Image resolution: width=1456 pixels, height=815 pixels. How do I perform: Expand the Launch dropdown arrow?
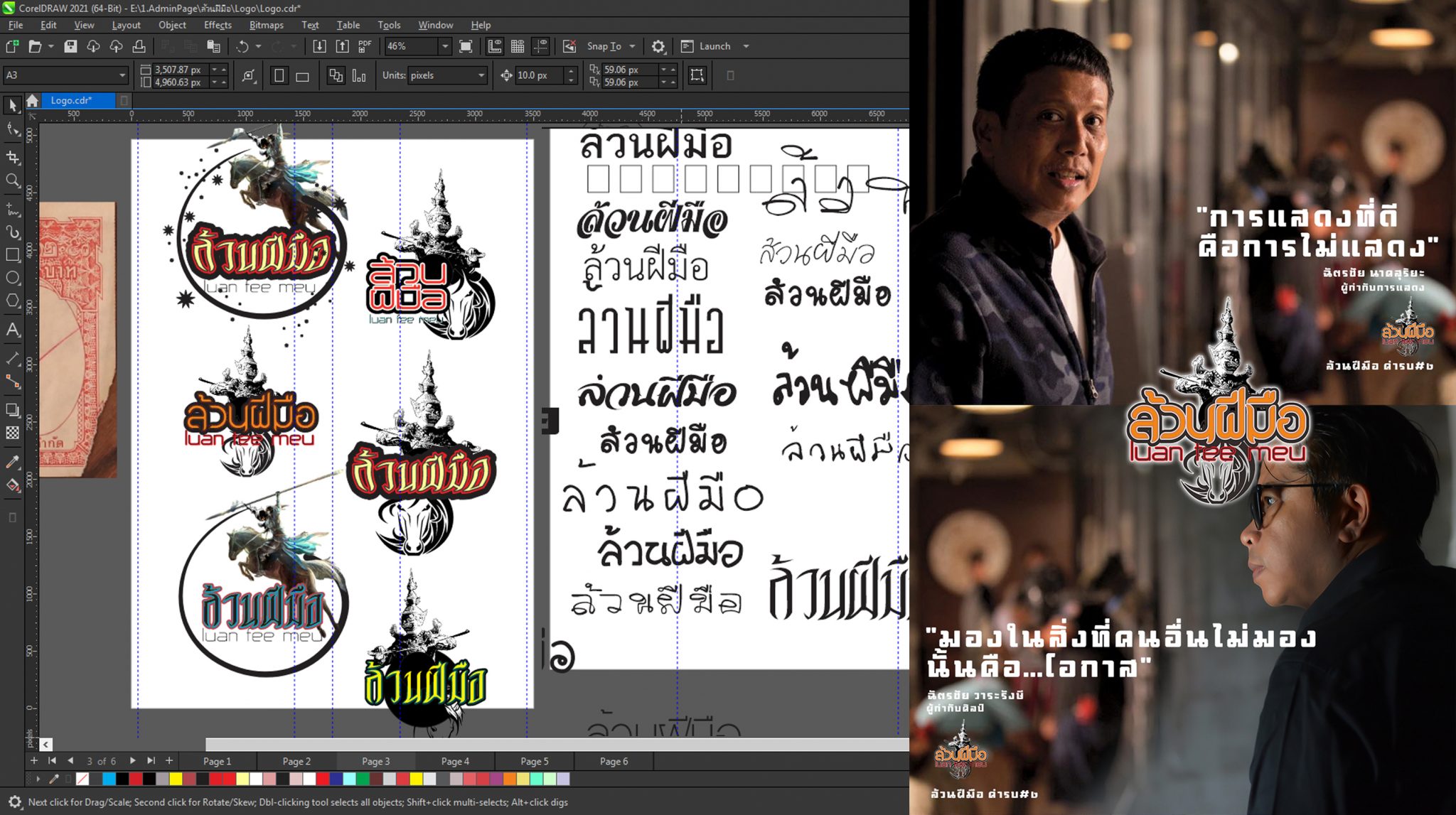(x=746, y=46)
